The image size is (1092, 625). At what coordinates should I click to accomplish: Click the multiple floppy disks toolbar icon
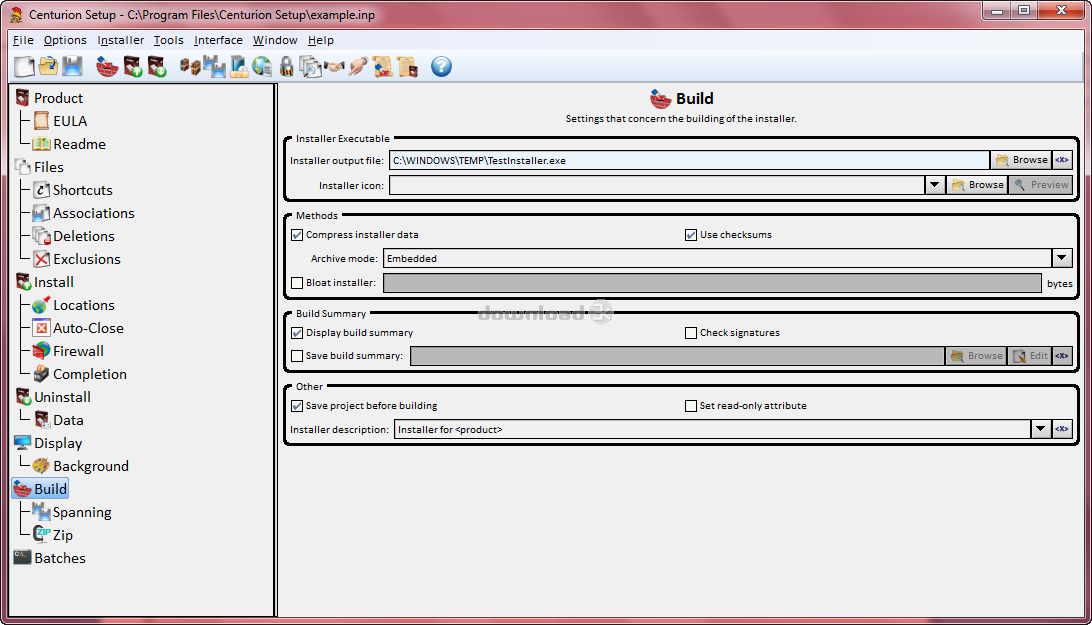point(214,67)
